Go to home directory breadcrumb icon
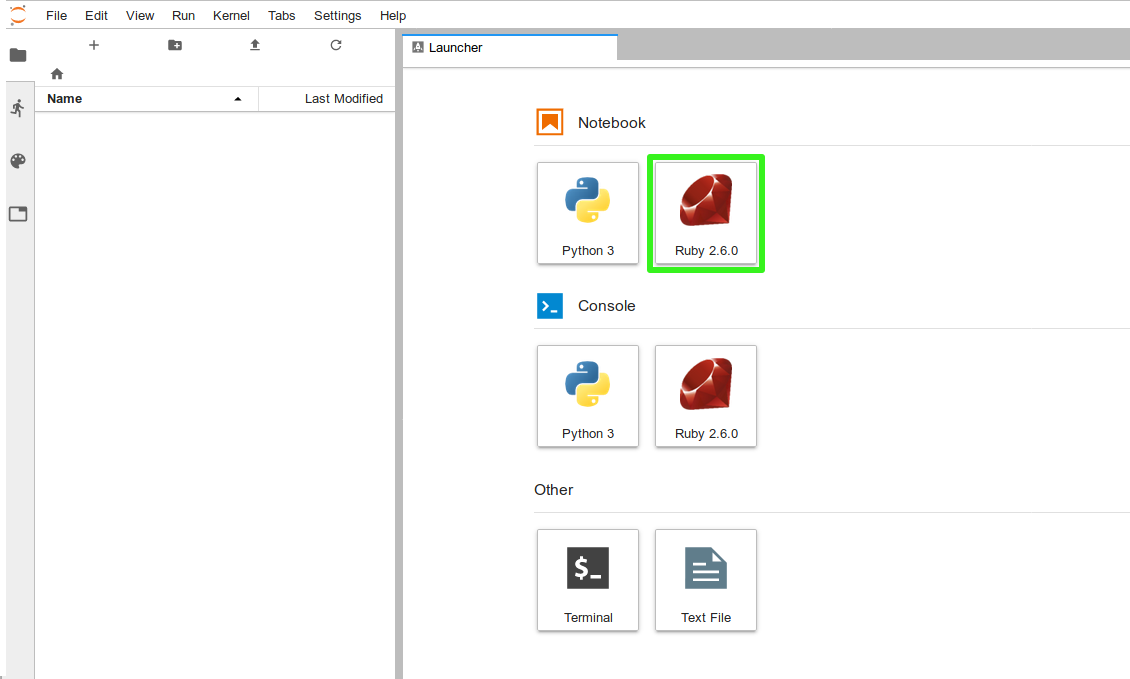The image size is (1130, 679). coord(57,74)
